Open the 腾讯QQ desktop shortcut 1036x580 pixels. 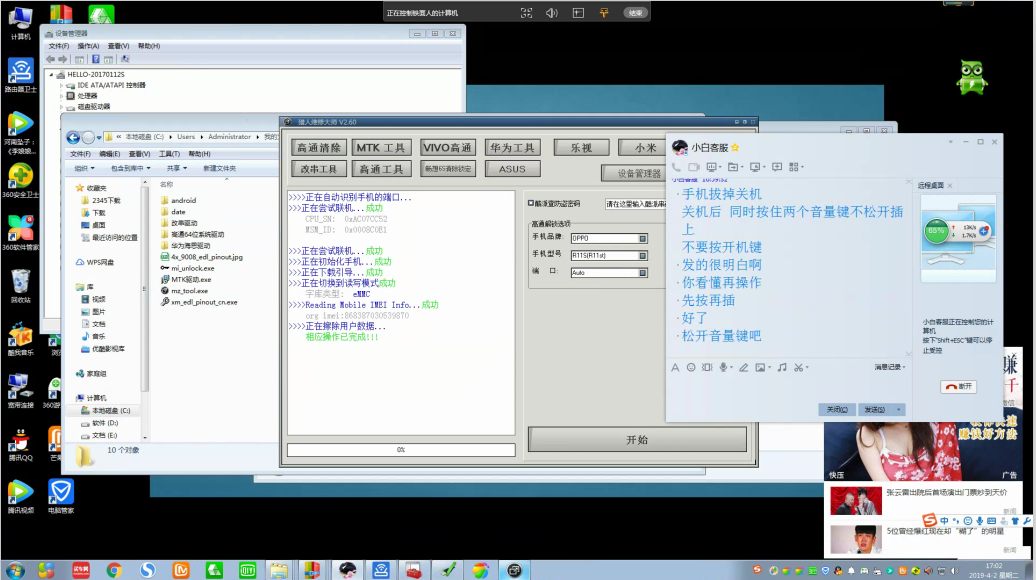pos(20,443)
